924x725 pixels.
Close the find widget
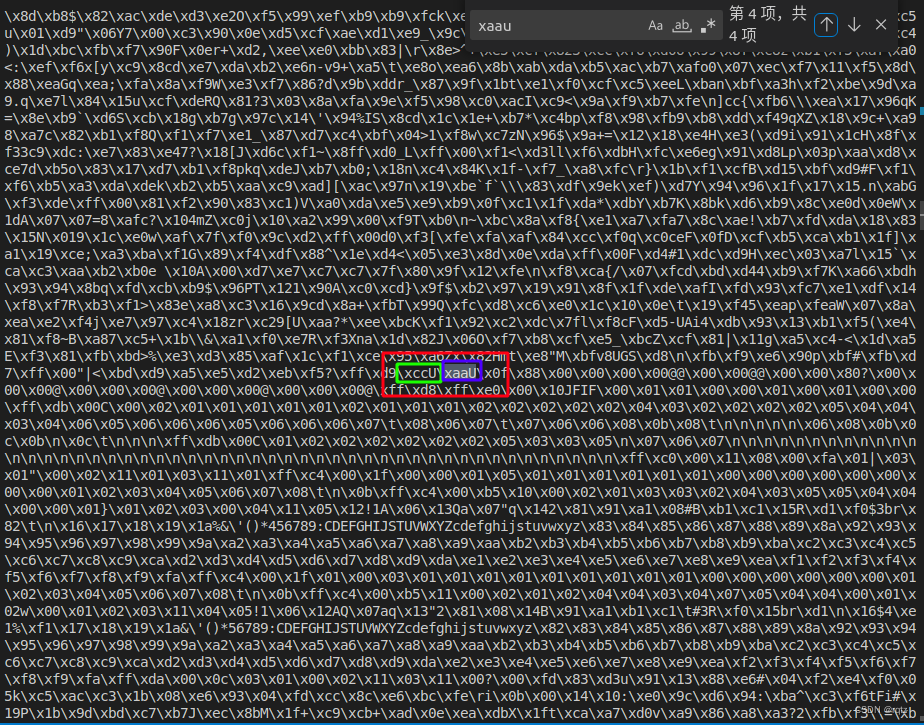[x=881, y=25]
